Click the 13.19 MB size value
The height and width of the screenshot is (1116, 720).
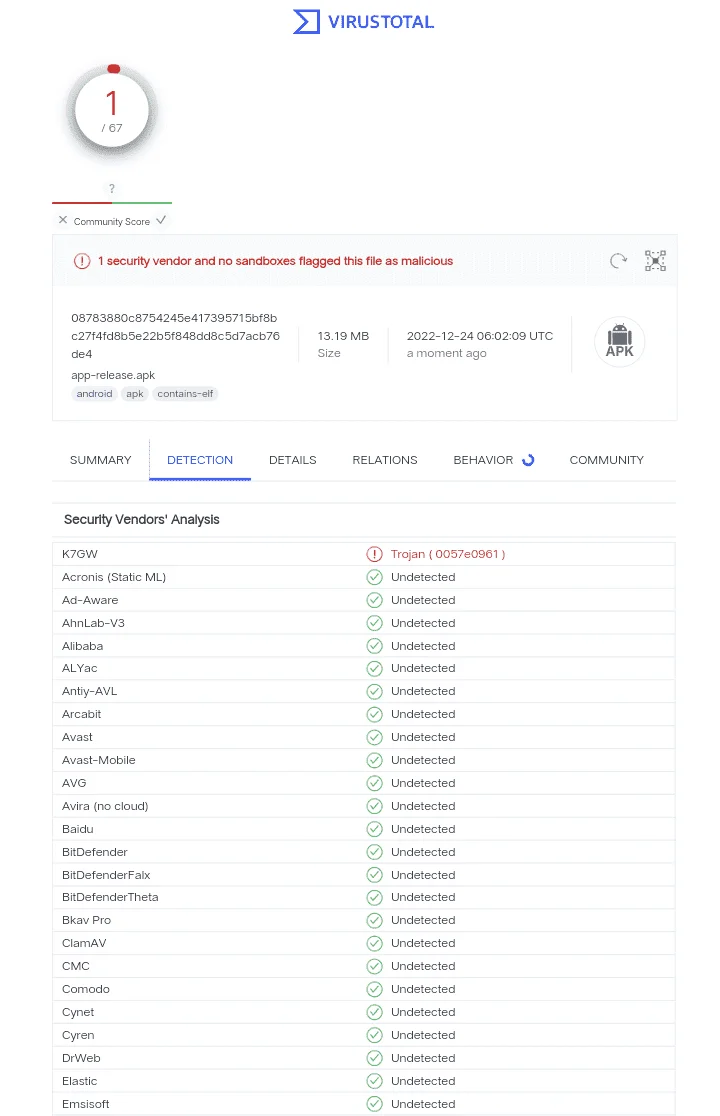343,336
